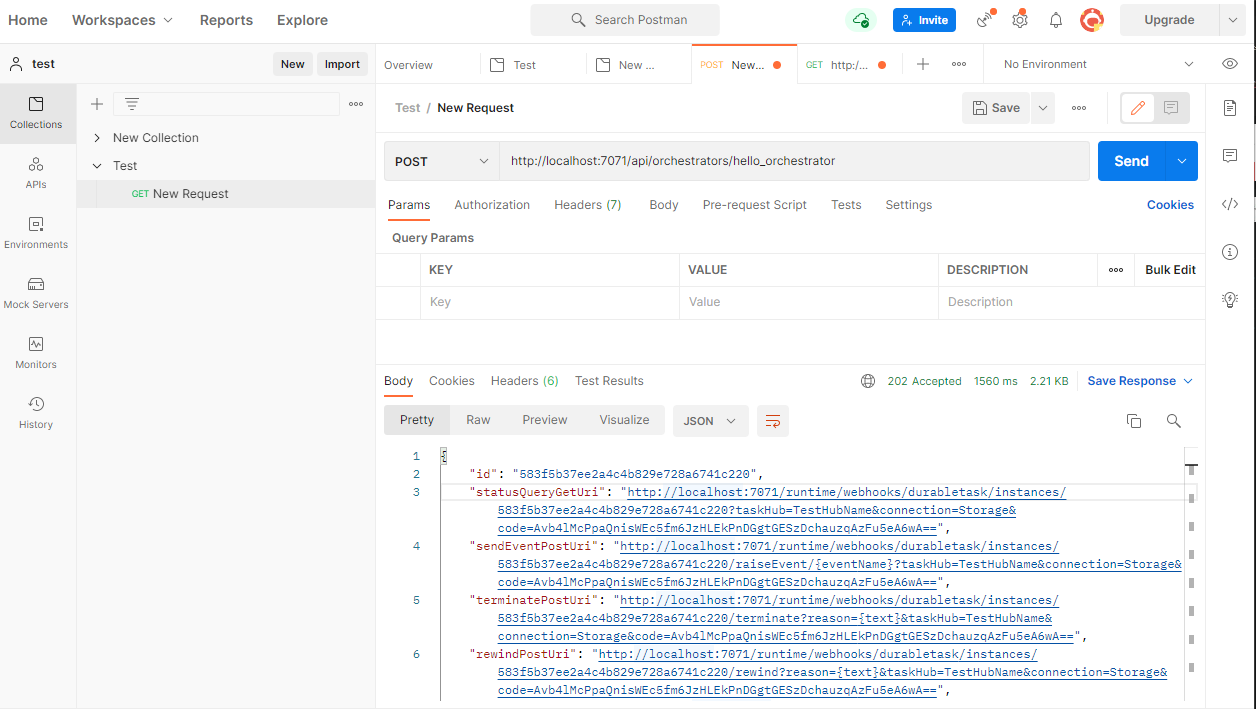
Task: Switch to the Headers (7) request tab
Action: coord(588,205)
